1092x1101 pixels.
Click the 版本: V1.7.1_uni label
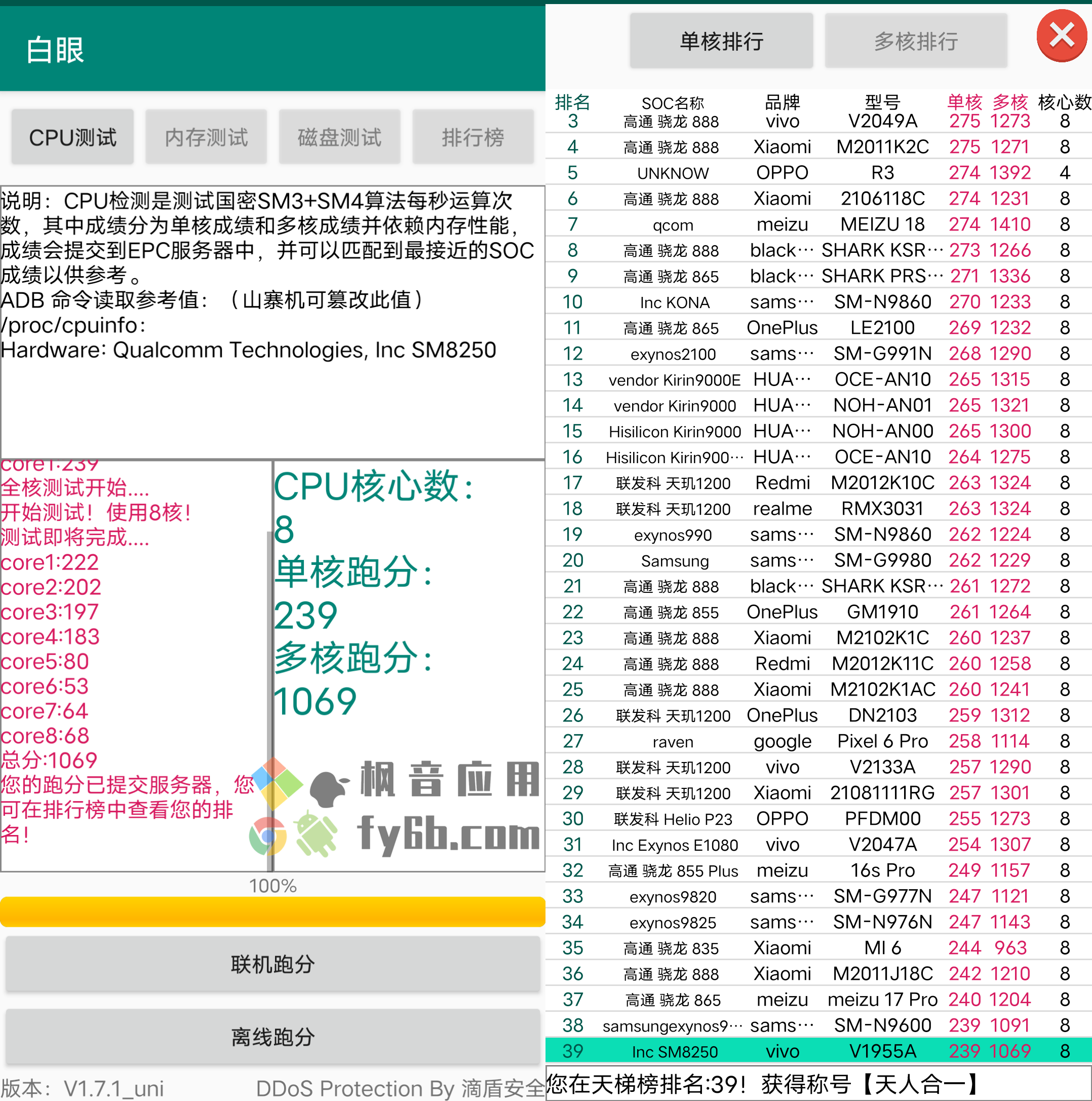(82, 1088)
